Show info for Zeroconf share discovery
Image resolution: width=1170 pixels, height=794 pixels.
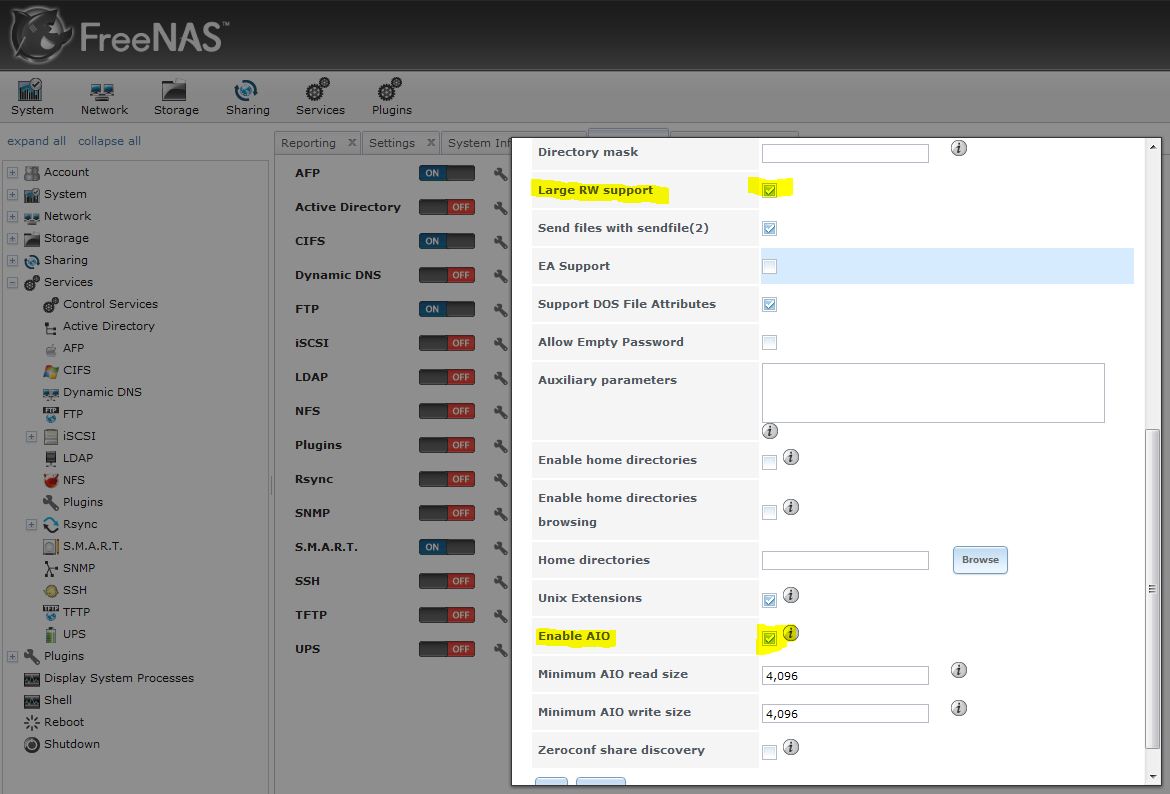pyautogui.click(x=791, y=746)
